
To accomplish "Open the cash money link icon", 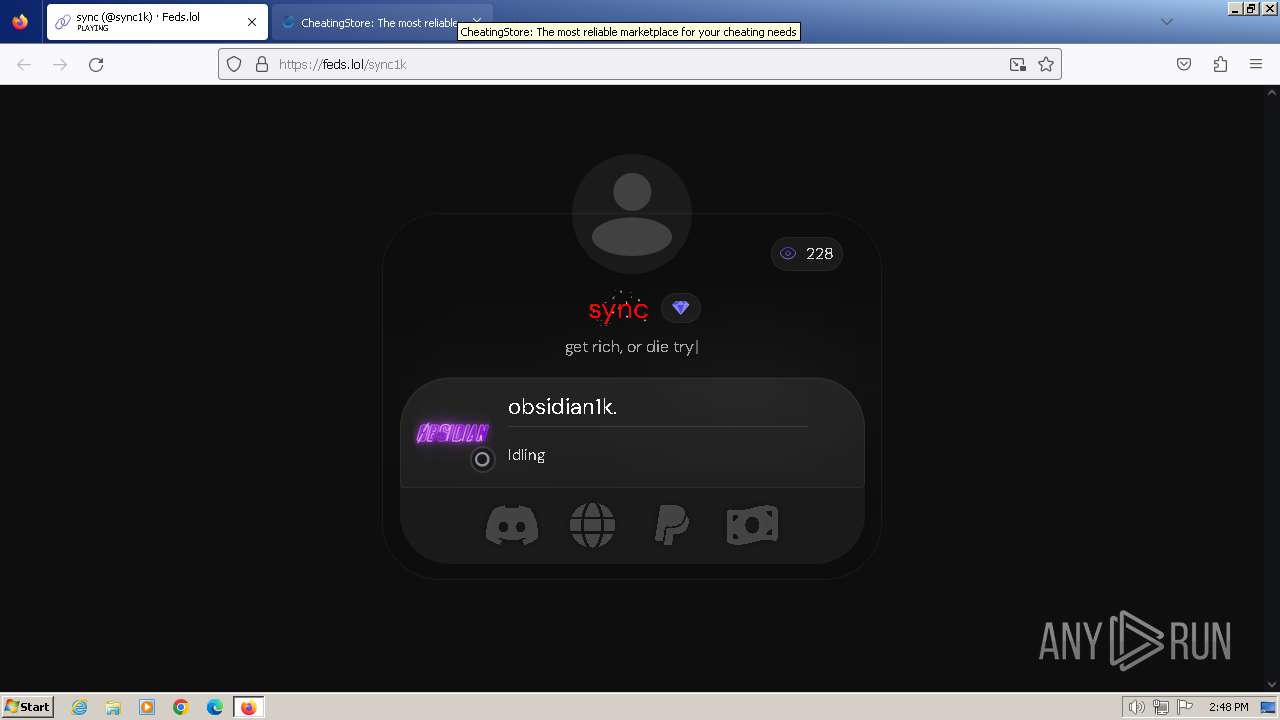I will 752,525.
